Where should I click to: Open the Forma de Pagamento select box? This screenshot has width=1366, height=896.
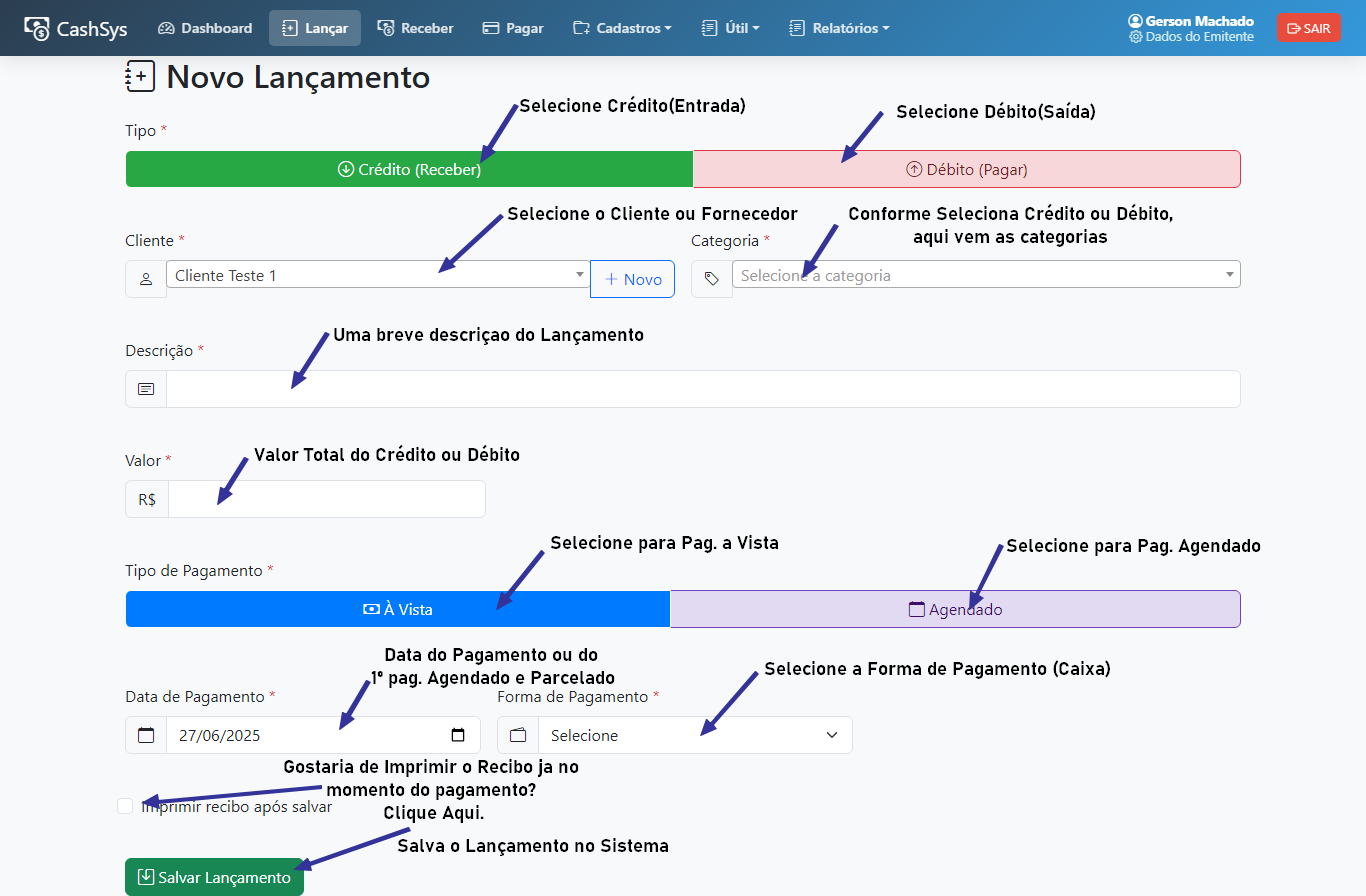[694, 735]
